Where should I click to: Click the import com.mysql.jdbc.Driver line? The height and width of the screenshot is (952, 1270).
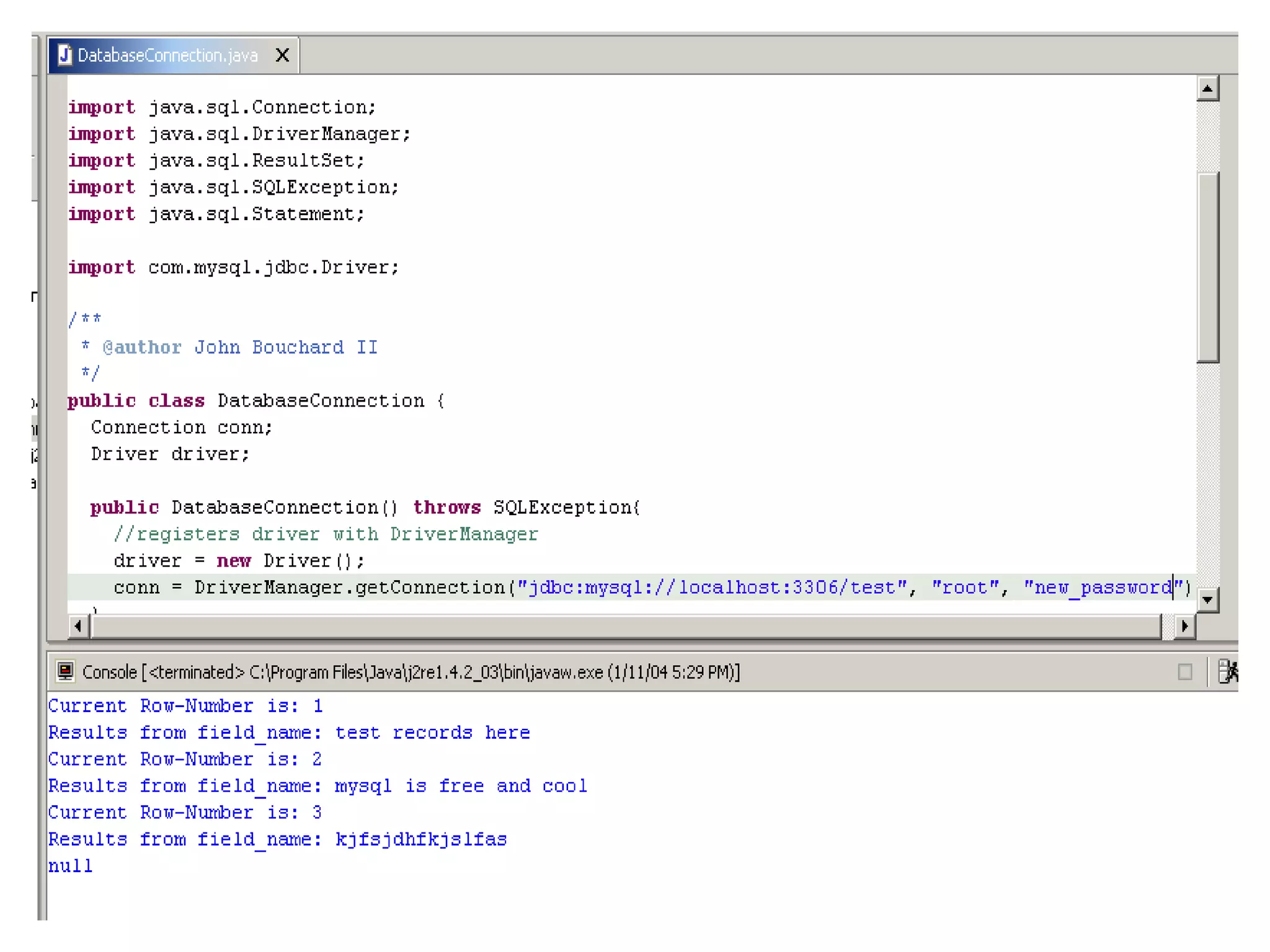233,267
